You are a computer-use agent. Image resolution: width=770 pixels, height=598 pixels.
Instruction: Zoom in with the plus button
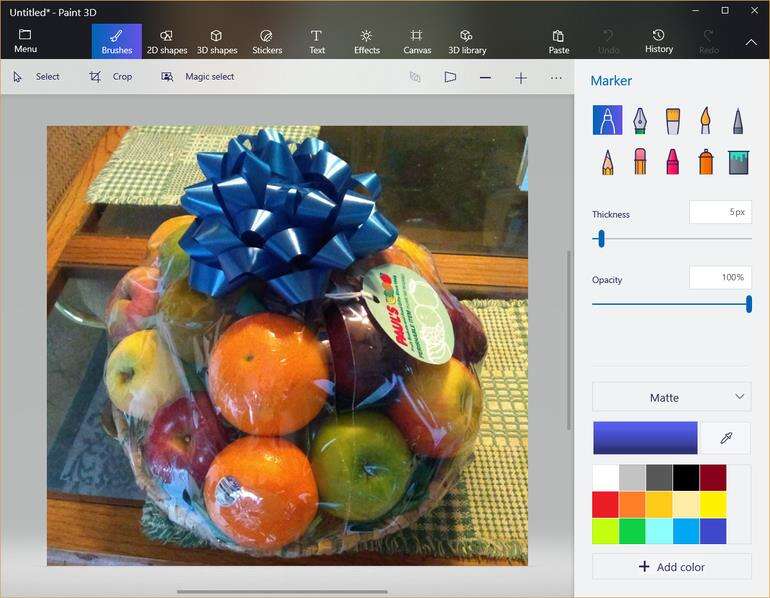click(x=521, y=78)
